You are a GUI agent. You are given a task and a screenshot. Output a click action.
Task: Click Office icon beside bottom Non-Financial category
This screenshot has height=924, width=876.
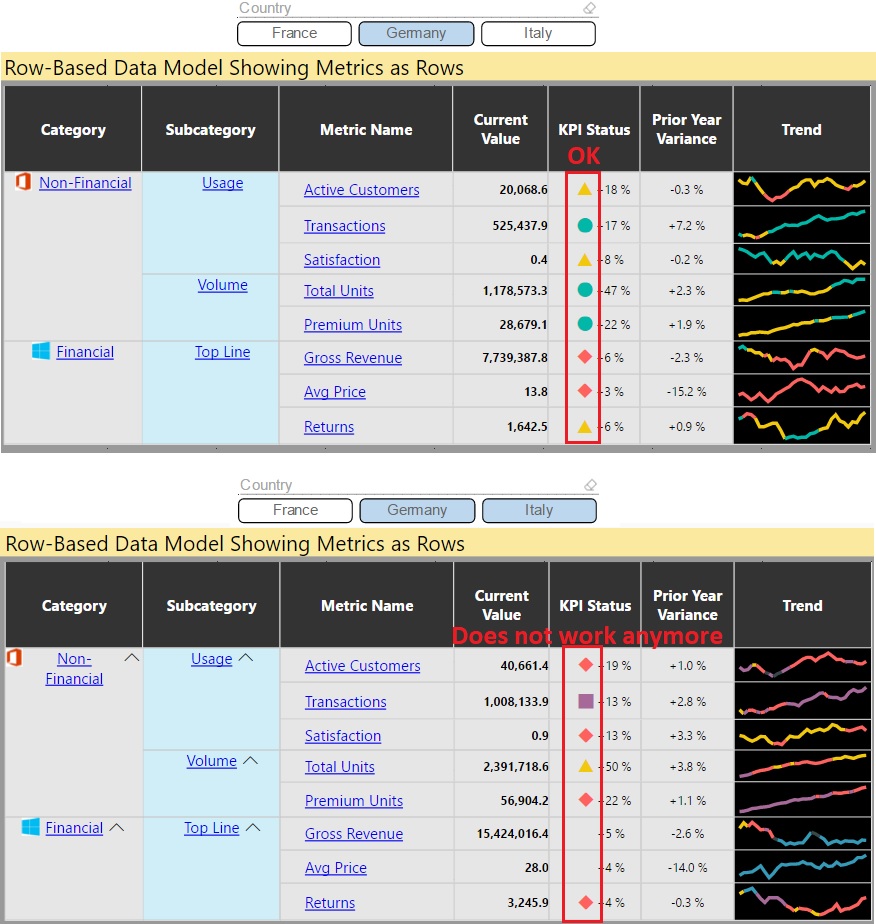14,658
